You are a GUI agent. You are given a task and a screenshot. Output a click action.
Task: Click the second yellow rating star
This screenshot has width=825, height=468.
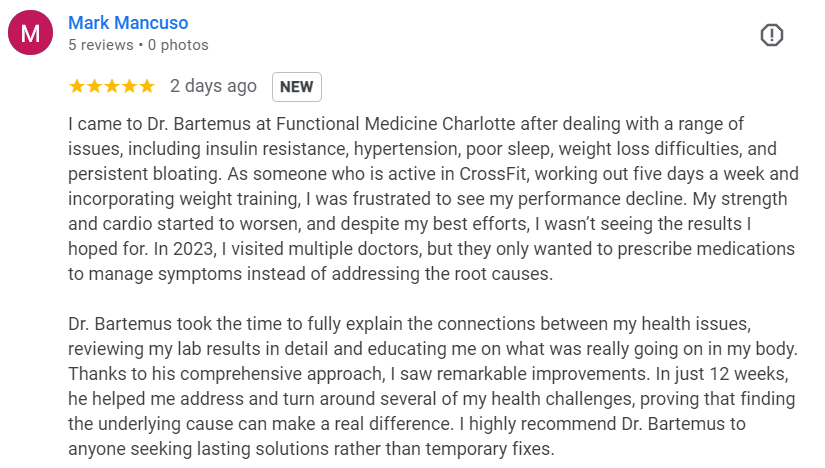(x=94, y=87)
